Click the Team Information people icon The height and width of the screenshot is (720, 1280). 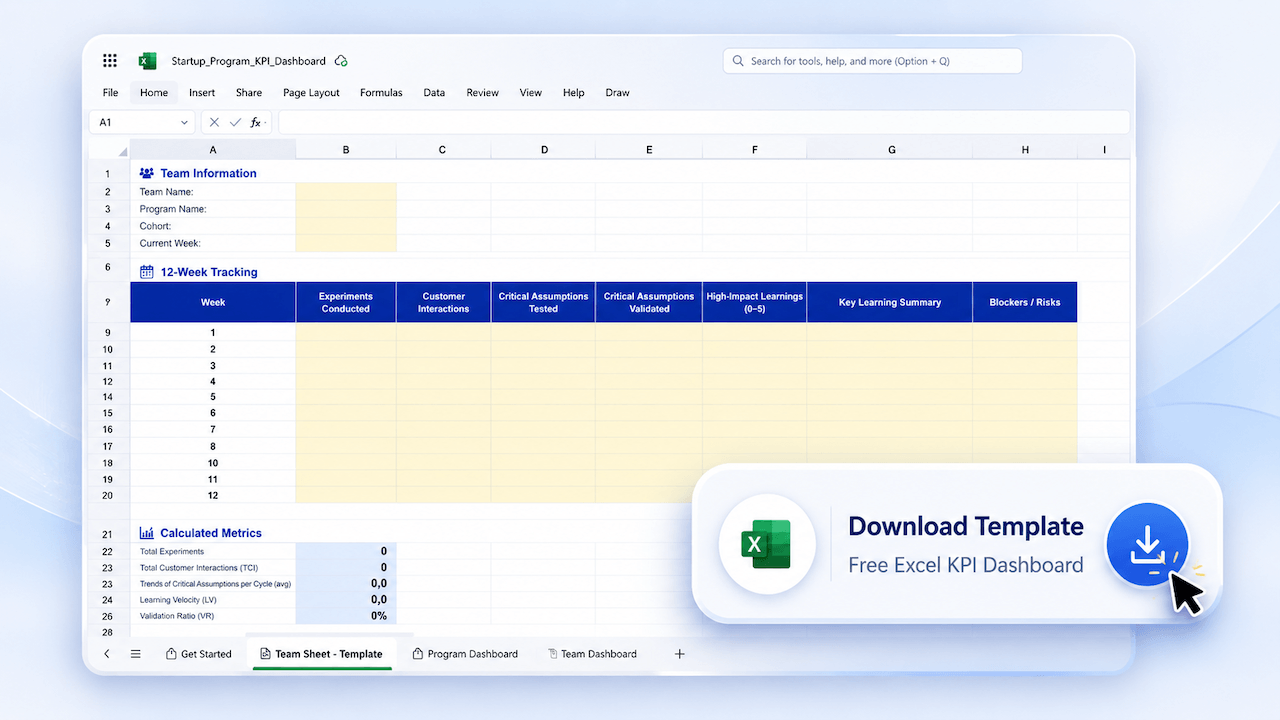click(146, 173)
